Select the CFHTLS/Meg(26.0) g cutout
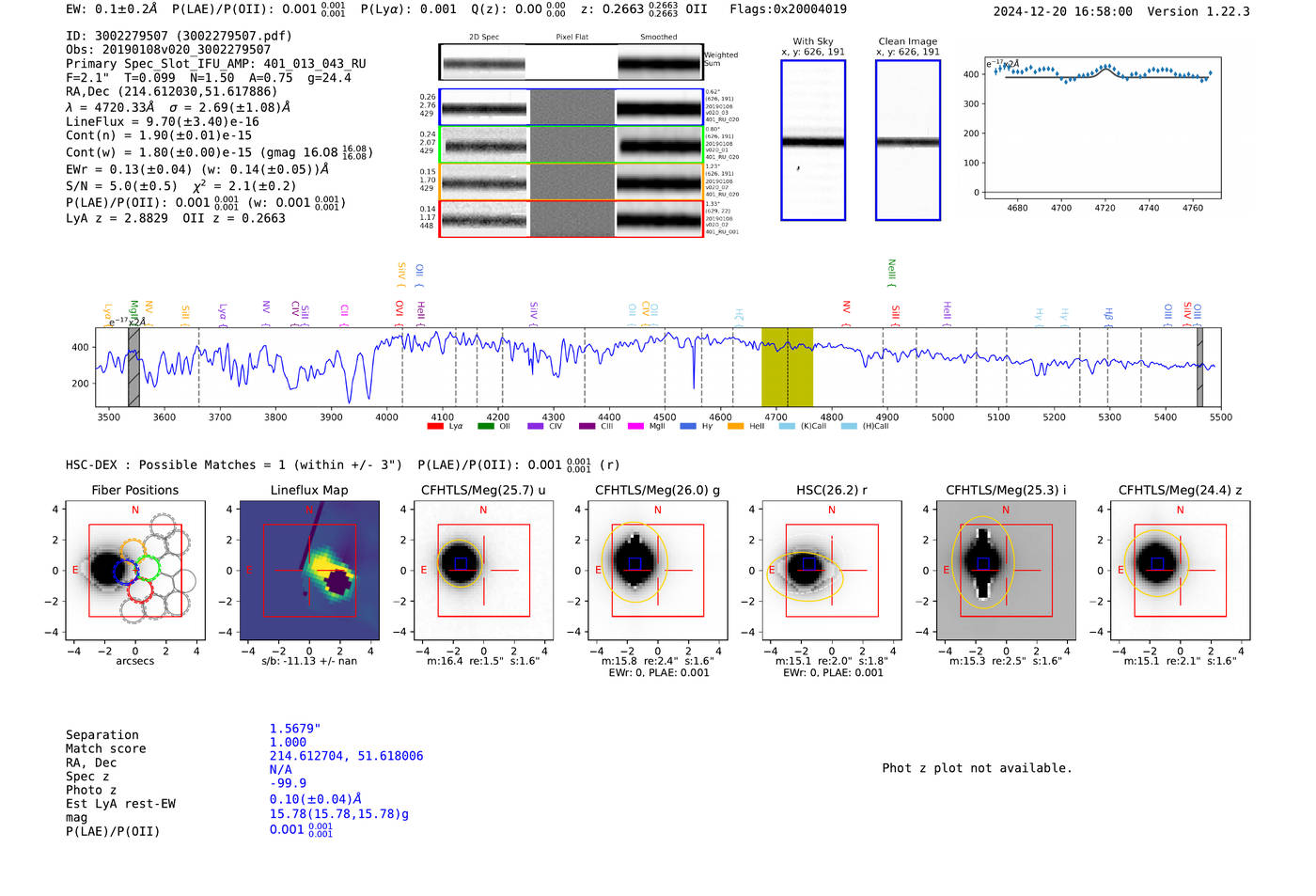 (658, 570)
